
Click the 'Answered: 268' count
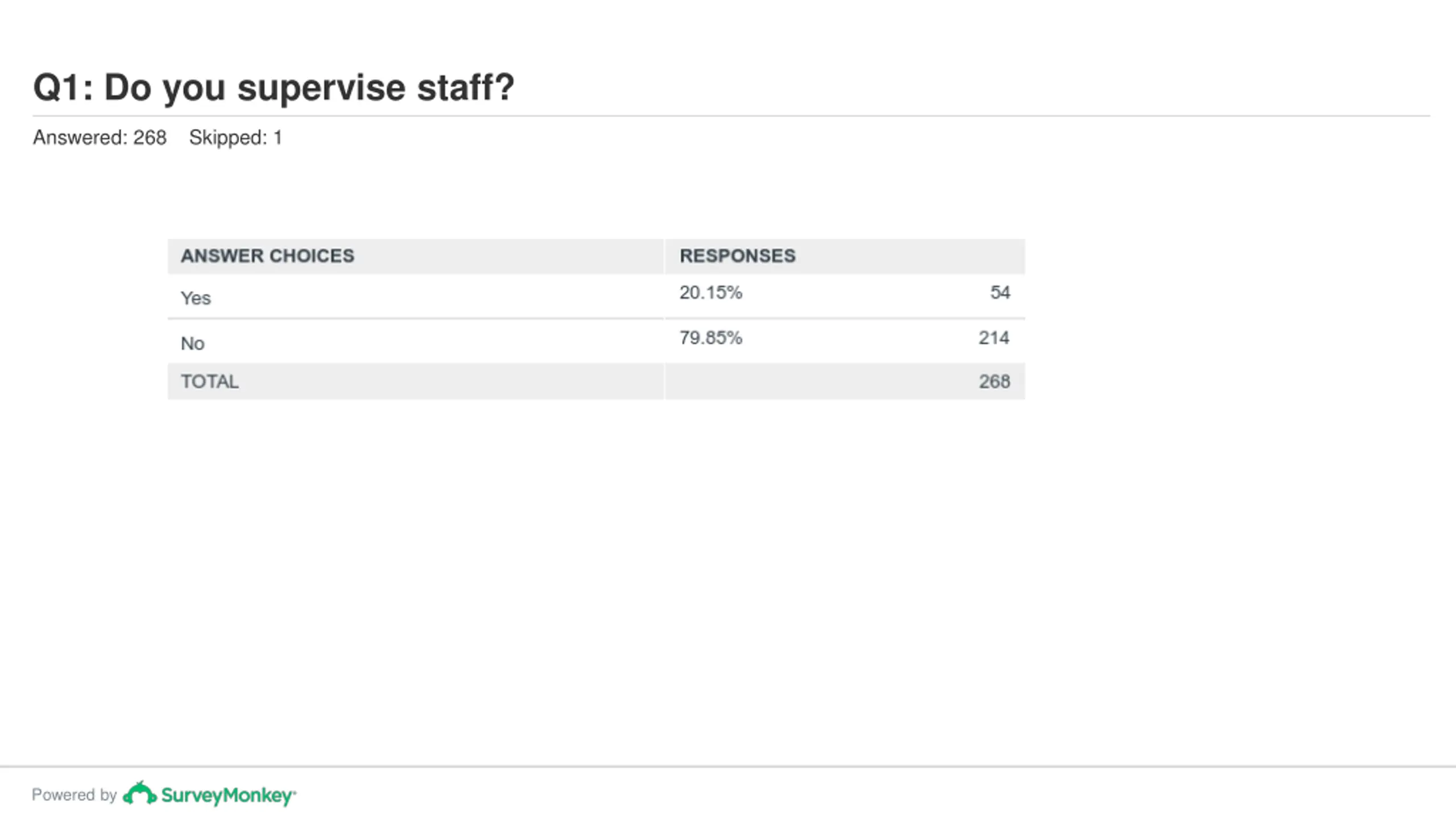pyautogui.click(x=100, y=138)
